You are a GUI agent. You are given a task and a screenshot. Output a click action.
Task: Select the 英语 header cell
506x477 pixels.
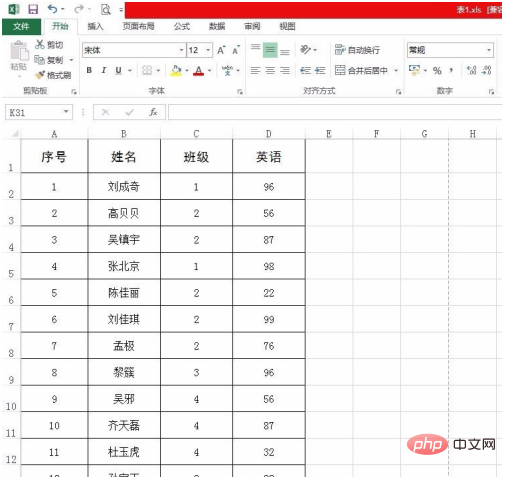click(269, 156)
